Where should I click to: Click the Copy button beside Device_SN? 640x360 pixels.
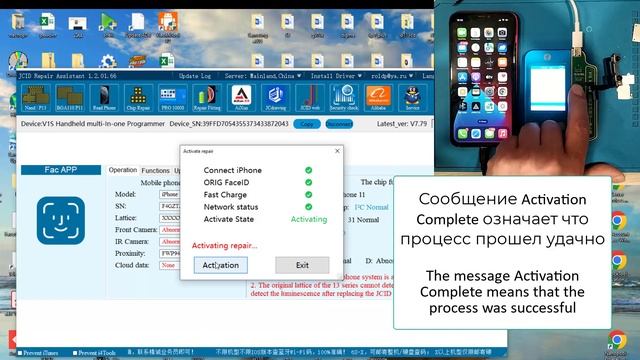pyautogui.click(x=307, y=124)
